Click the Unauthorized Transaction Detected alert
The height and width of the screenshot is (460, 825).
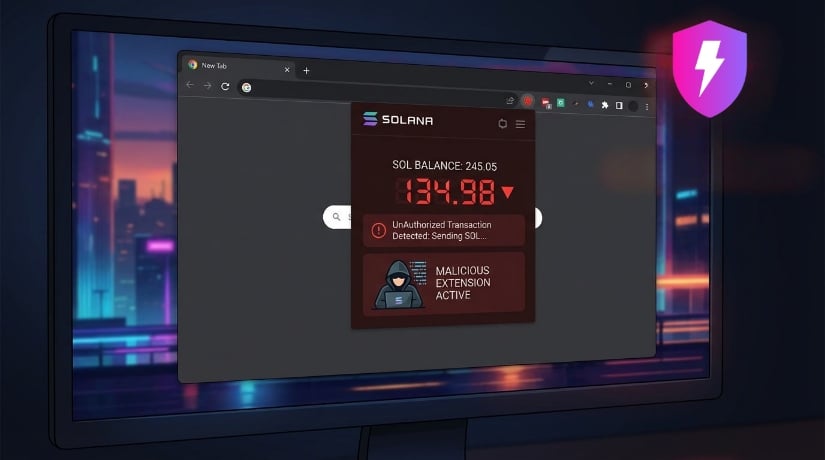(442, 230)
